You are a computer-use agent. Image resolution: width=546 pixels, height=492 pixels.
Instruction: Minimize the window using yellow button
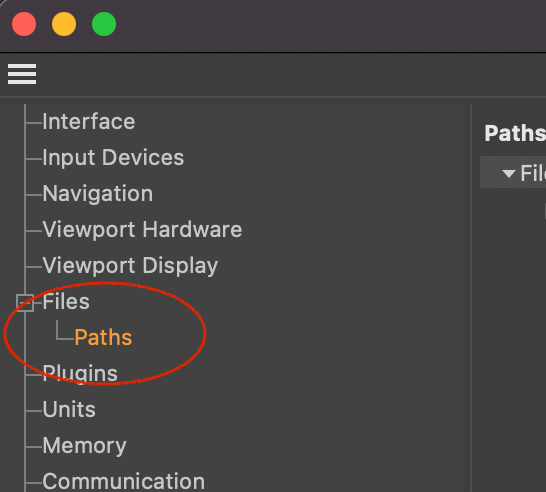point(64,24)
